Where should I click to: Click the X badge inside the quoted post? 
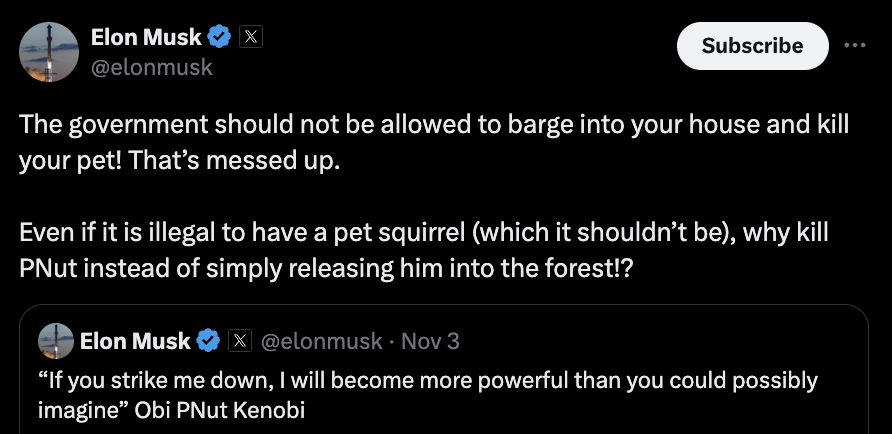[x=239, y=341]
